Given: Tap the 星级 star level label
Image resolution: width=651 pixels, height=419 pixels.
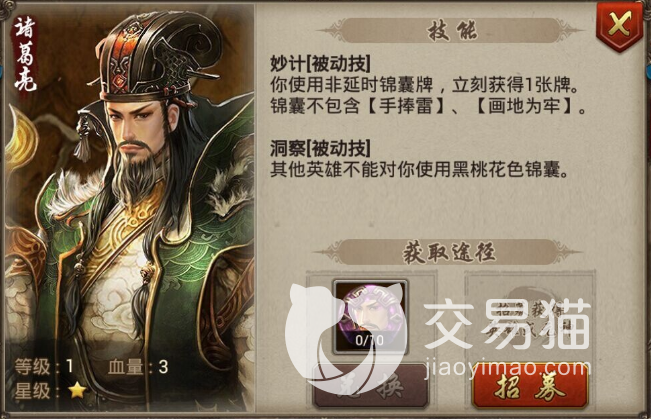Looking at the screenshot, I should click(x=32, y=390).
